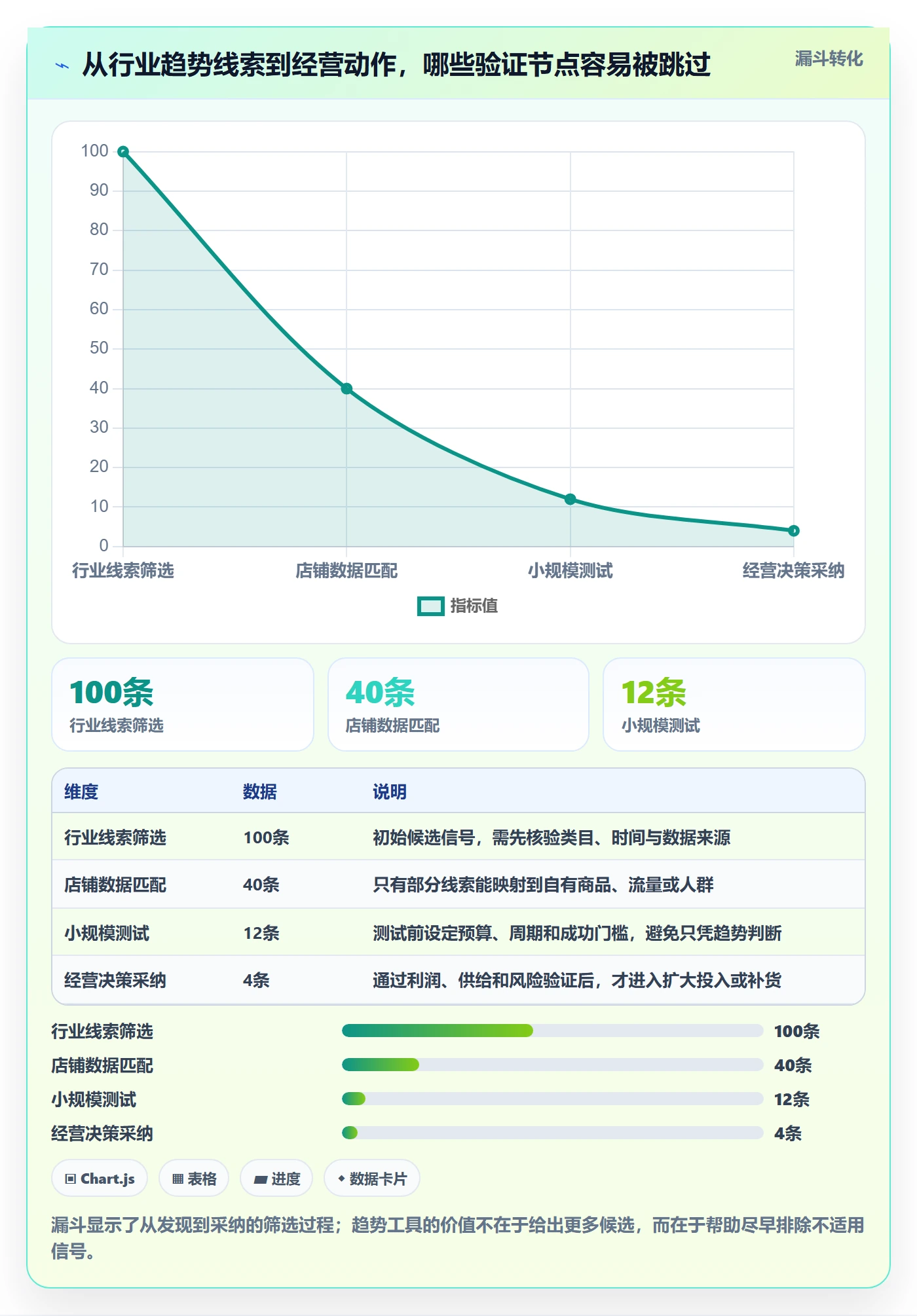917x1316 pixels.
Task: Click the 经营决策采纳 progress row label
Action: point(102,1133)
